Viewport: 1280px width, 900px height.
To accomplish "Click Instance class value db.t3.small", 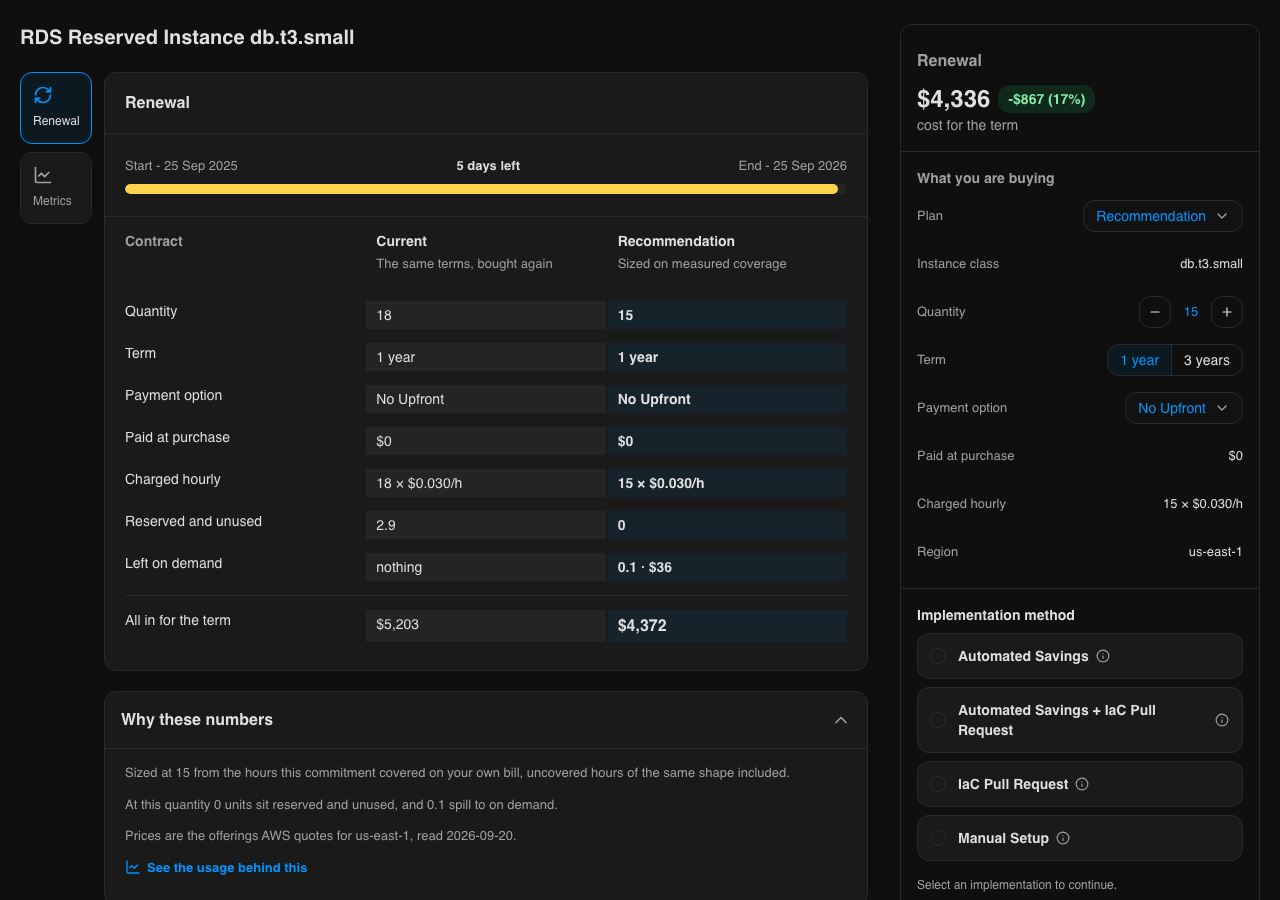I will (x=1211, y=264).
